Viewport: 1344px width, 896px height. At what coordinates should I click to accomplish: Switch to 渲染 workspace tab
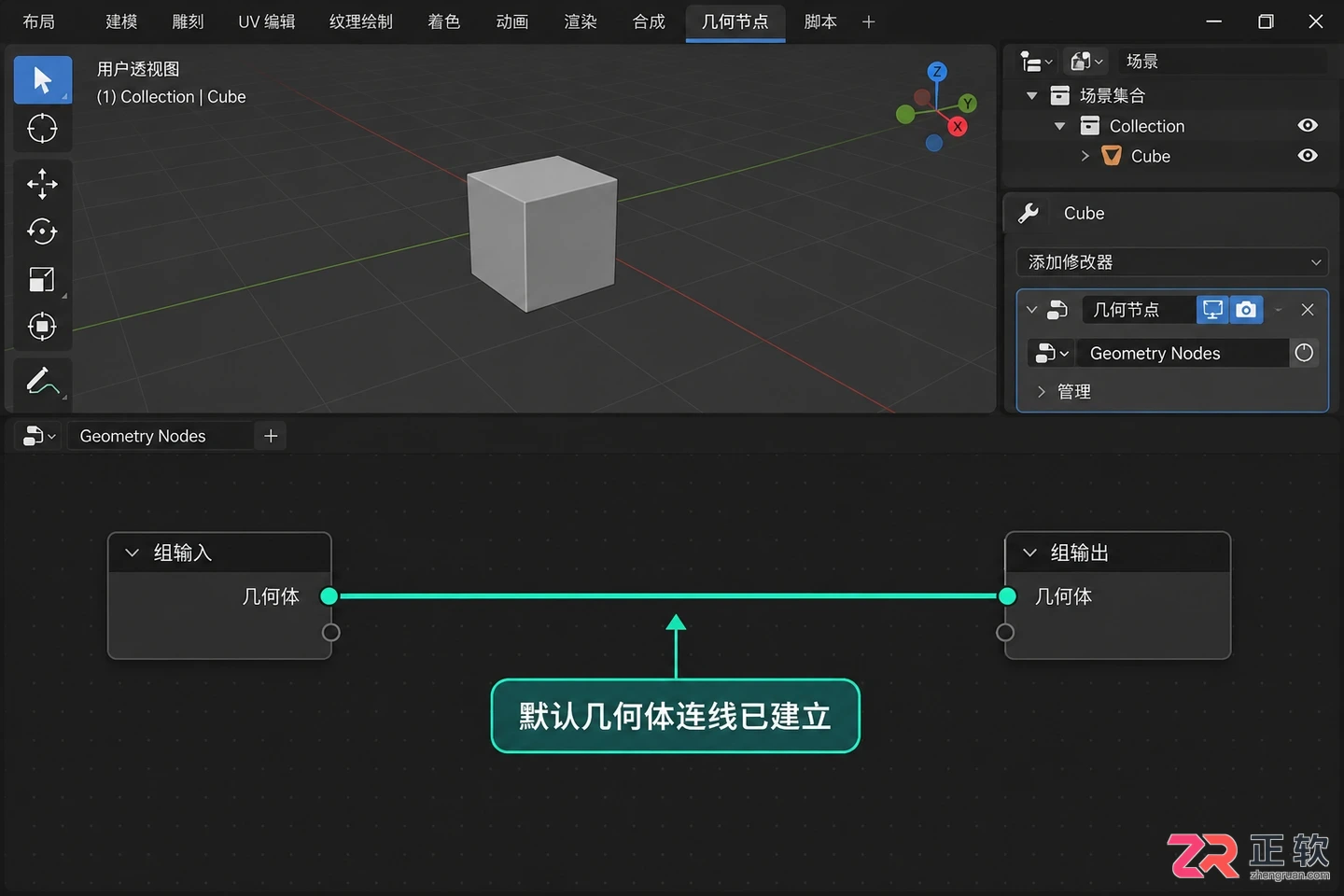point(581,21)
